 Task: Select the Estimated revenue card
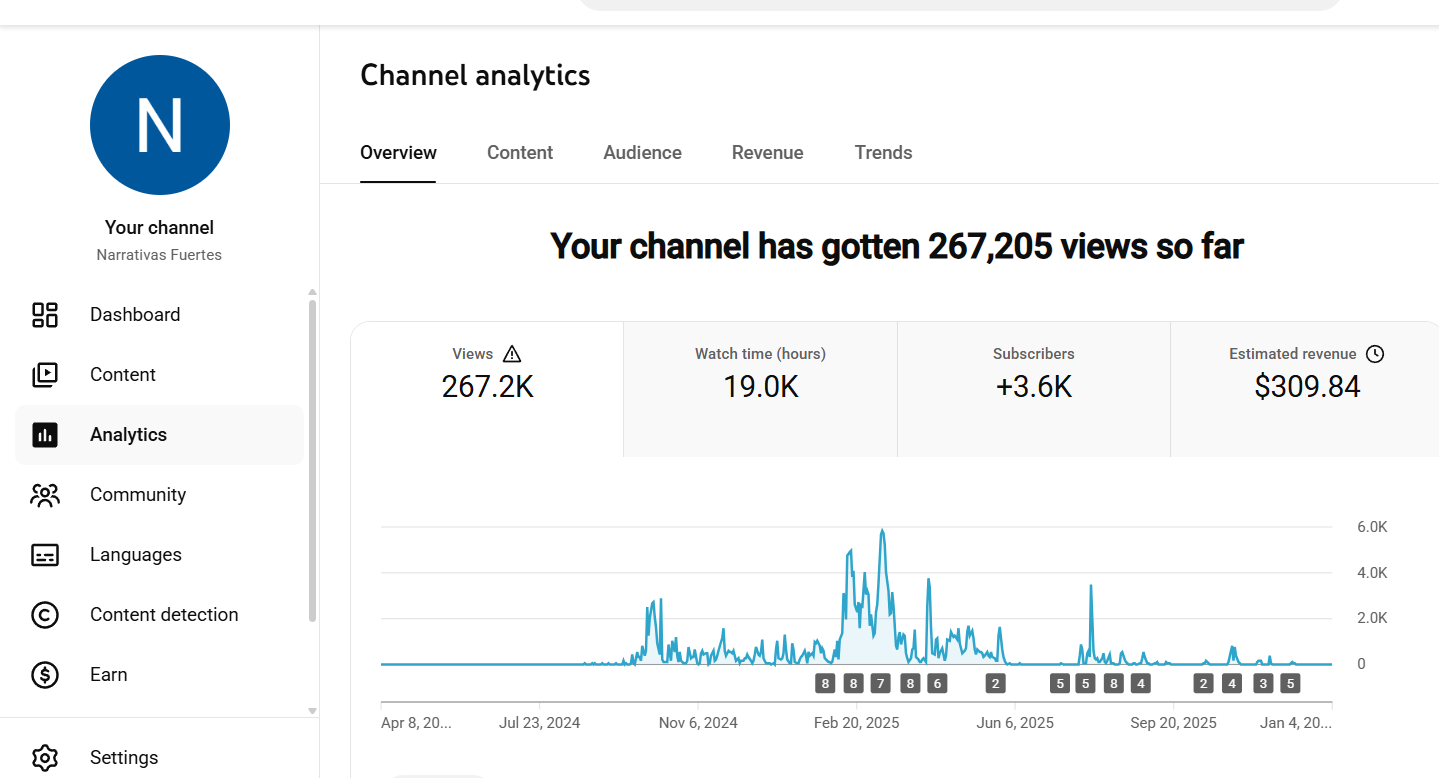[x=1305, y=390]
